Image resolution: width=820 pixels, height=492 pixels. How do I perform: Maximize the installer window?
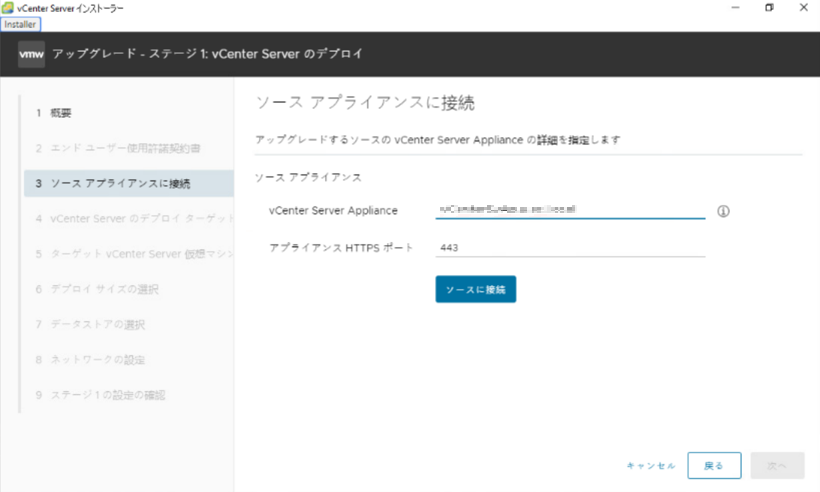[x=769, y=8]
